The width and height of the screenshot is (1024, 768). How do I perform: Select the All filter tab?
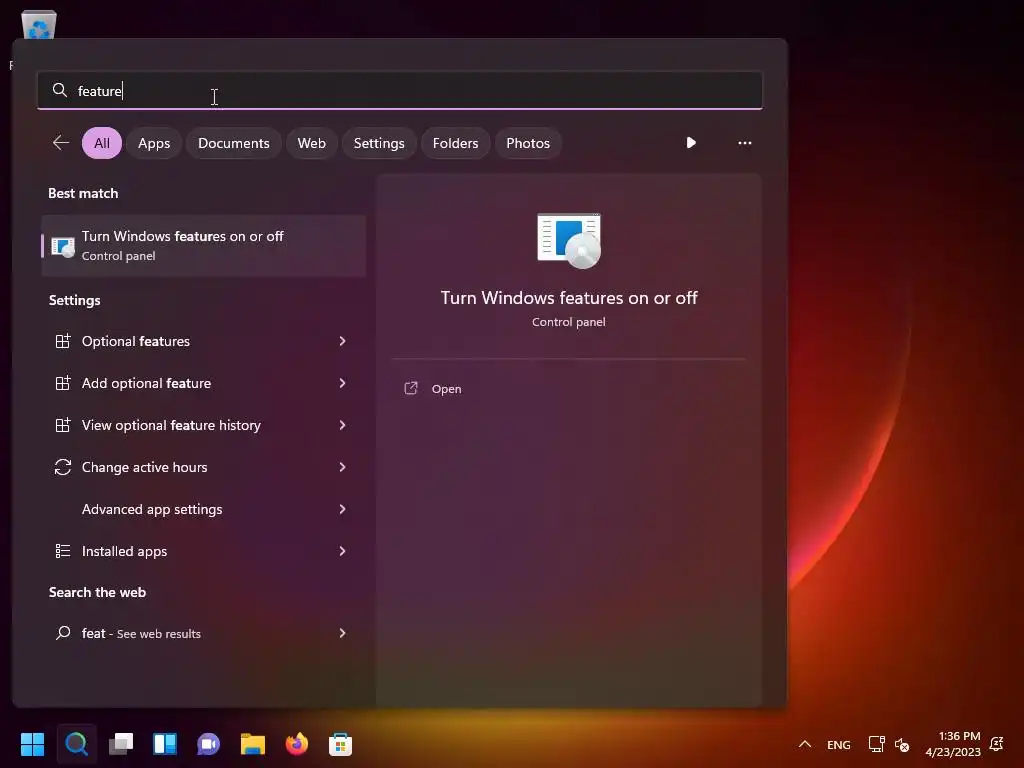pyautogui.click(x=102, y=143)
